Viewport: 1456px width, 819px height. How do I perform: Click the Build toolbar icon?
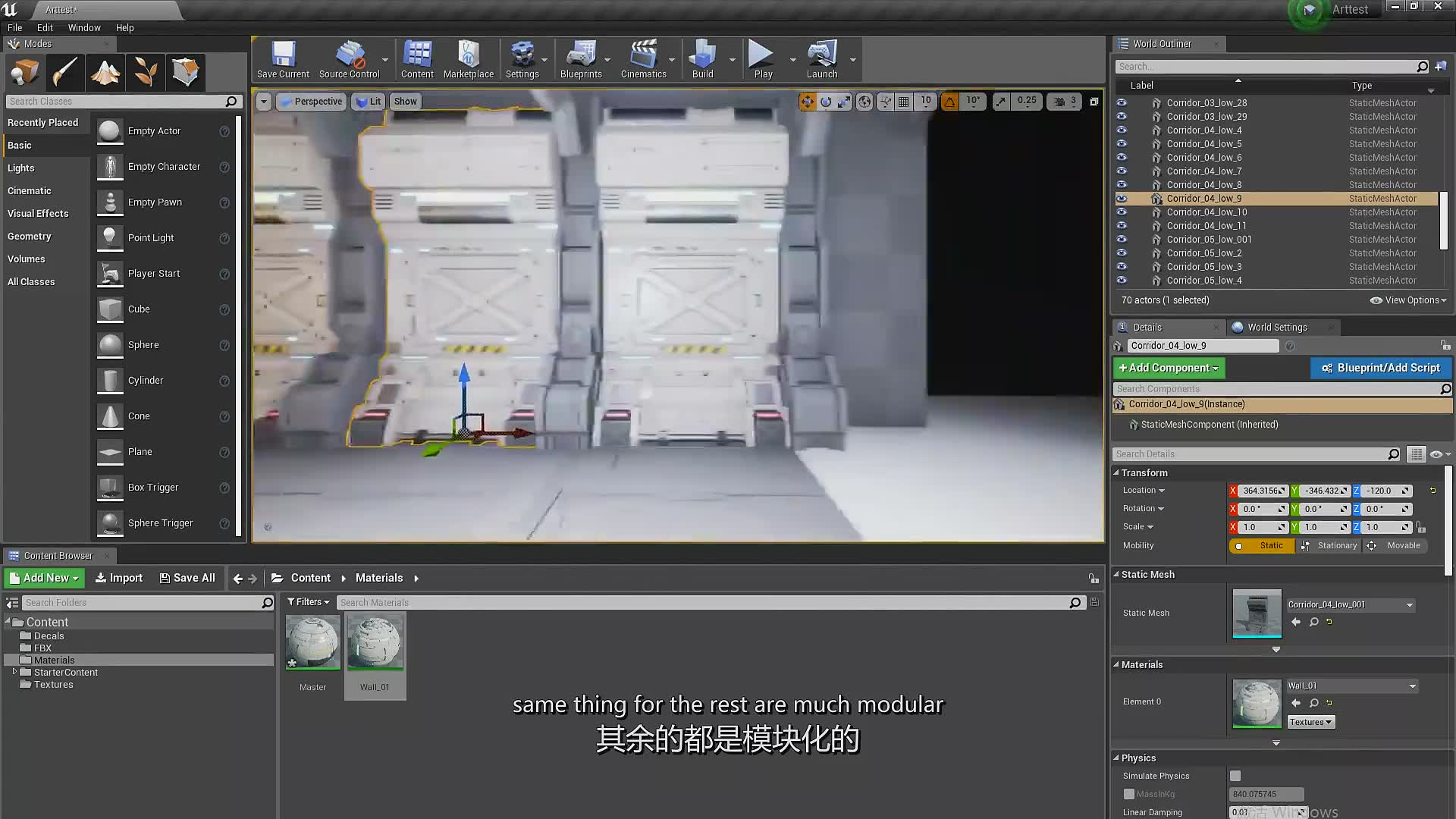703,59
